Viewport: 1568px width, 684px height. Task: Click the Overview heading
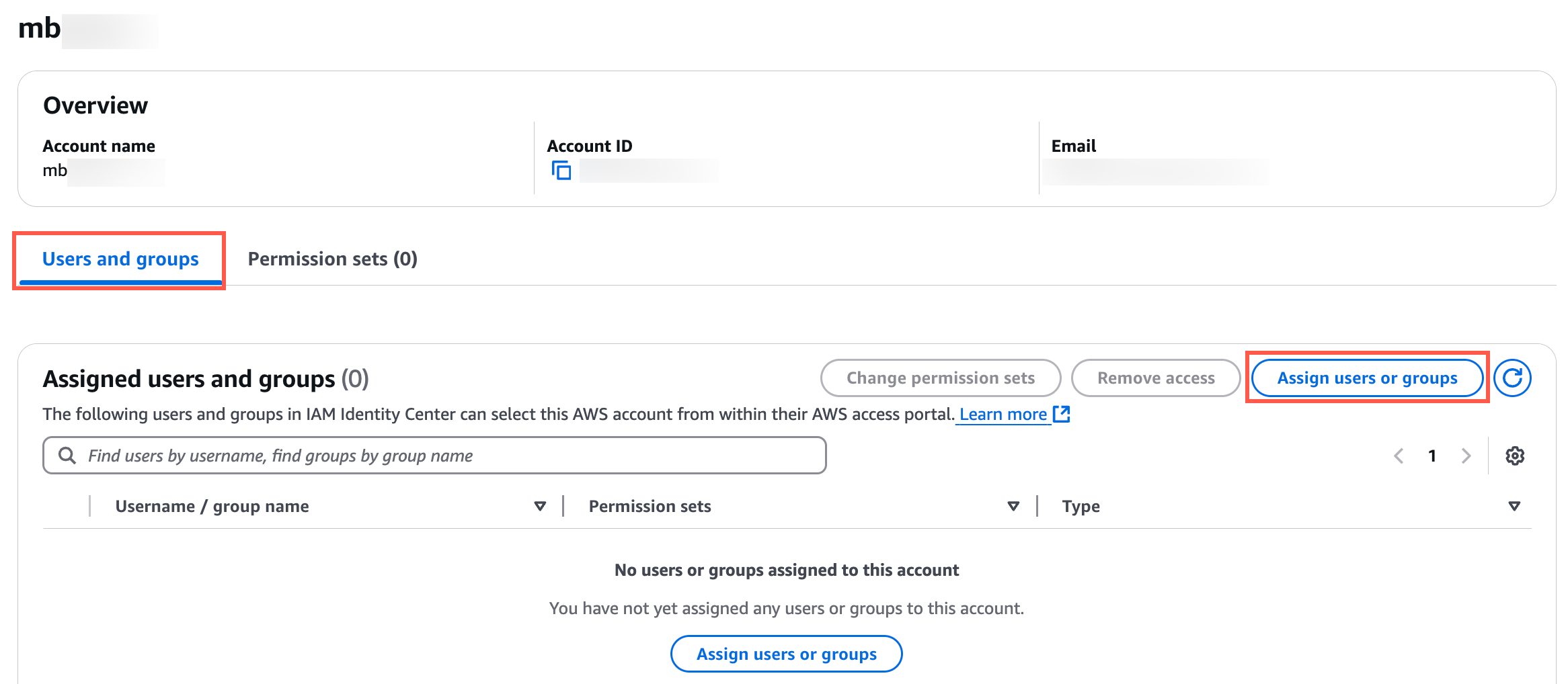pos(95,105)
